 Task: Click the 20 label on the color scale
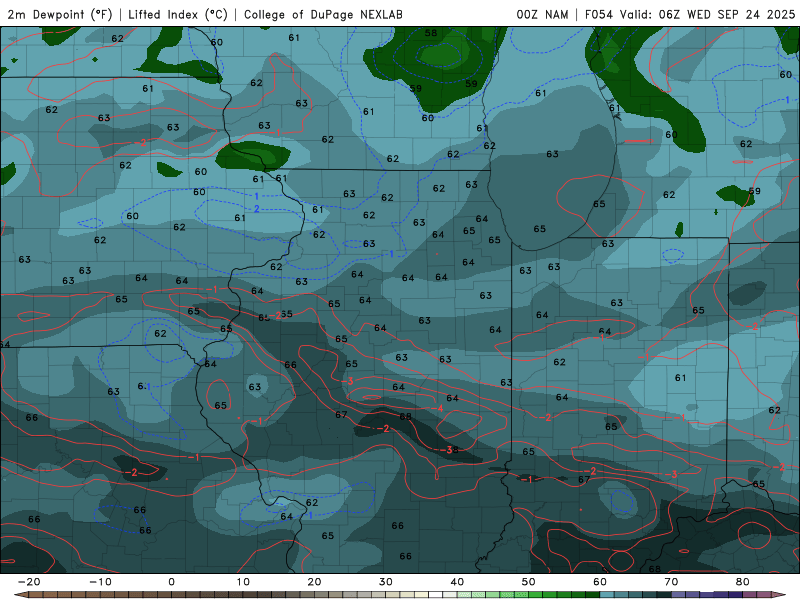tap(314, 582)
